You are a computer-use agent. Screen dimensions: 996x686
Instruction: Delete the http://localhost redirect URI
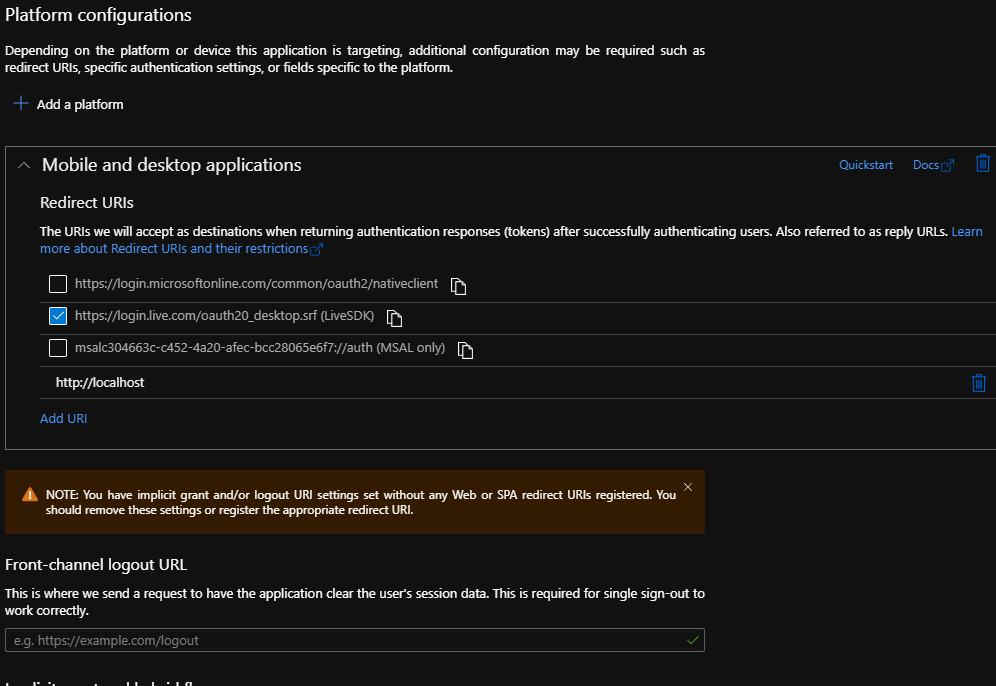(979, 383)
